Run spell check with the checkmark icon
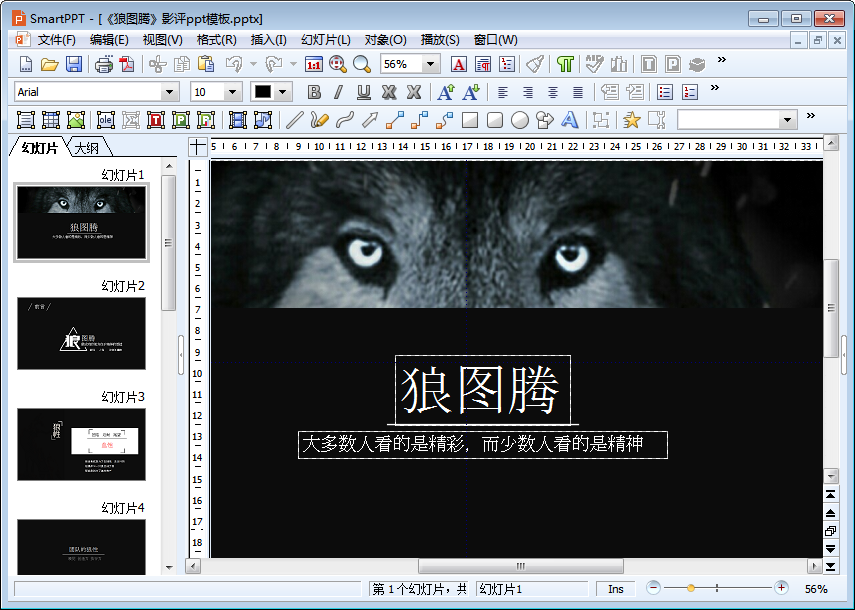Screen dimensions: 855x610 pos(594,64)
